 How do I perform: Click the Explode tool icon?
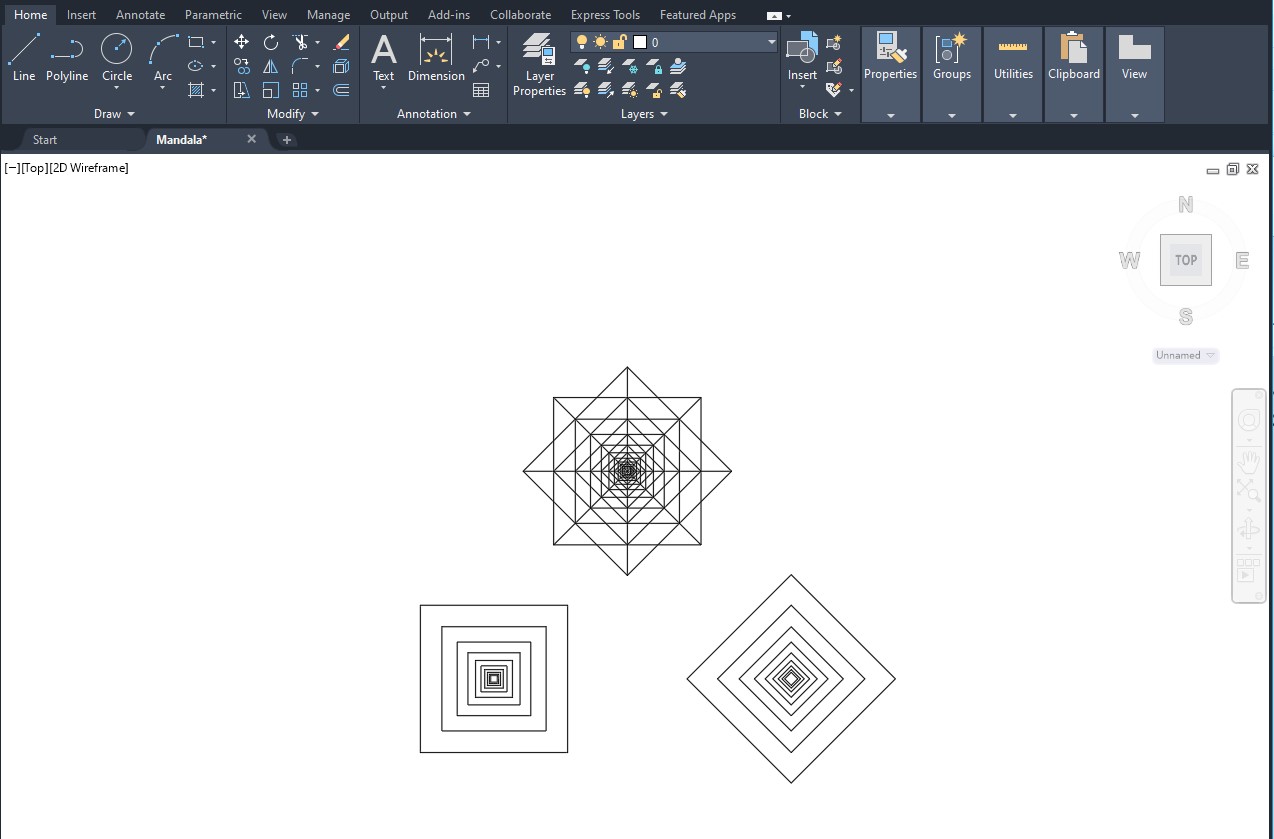(341, 66)
